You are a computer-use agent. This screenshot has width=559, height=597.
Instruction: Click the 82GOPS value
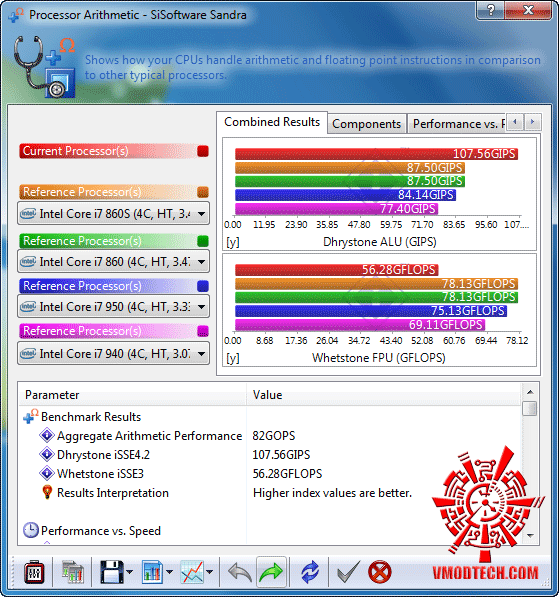(274, 436)
